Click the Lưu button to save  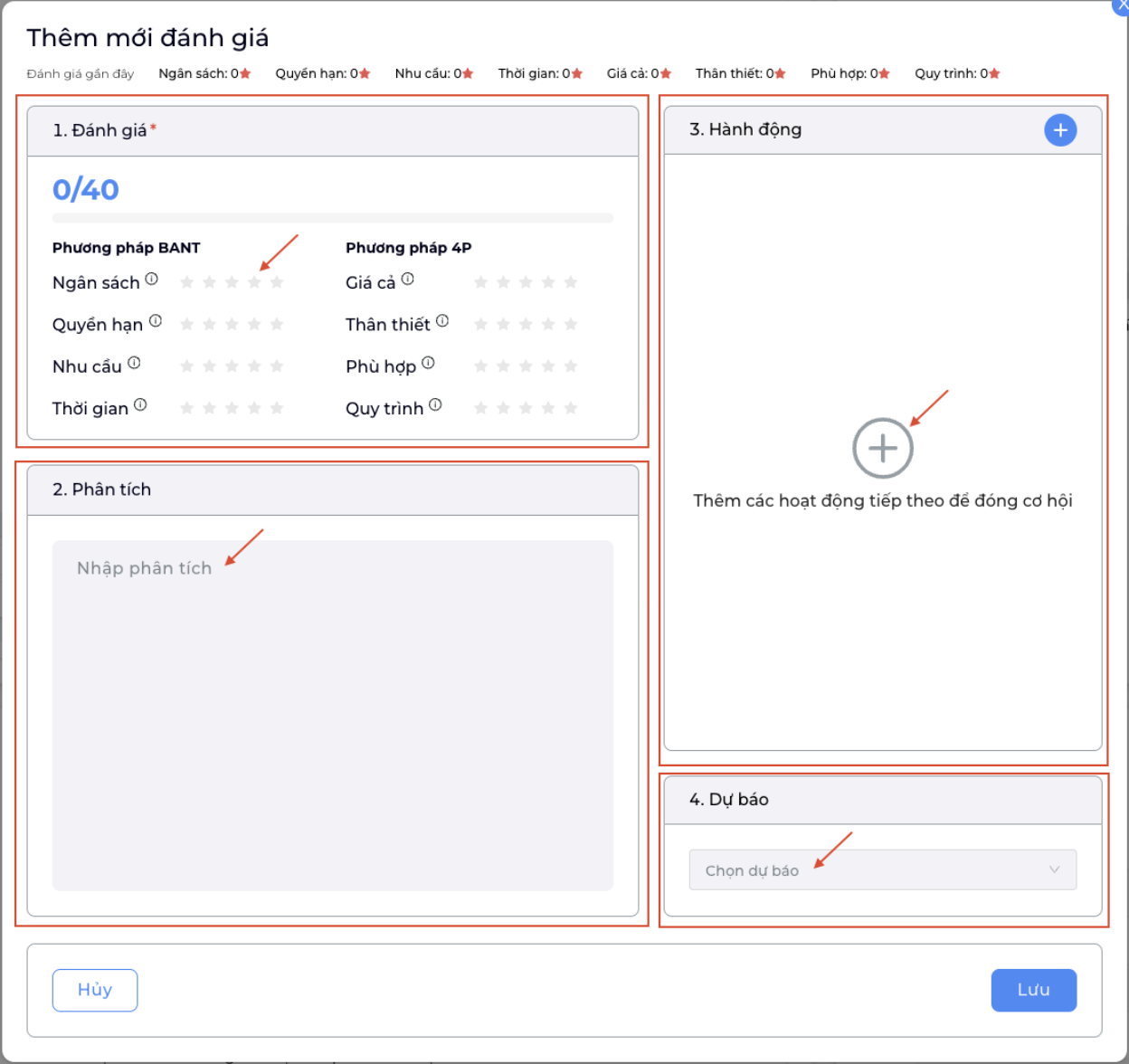coord(1034,990)
